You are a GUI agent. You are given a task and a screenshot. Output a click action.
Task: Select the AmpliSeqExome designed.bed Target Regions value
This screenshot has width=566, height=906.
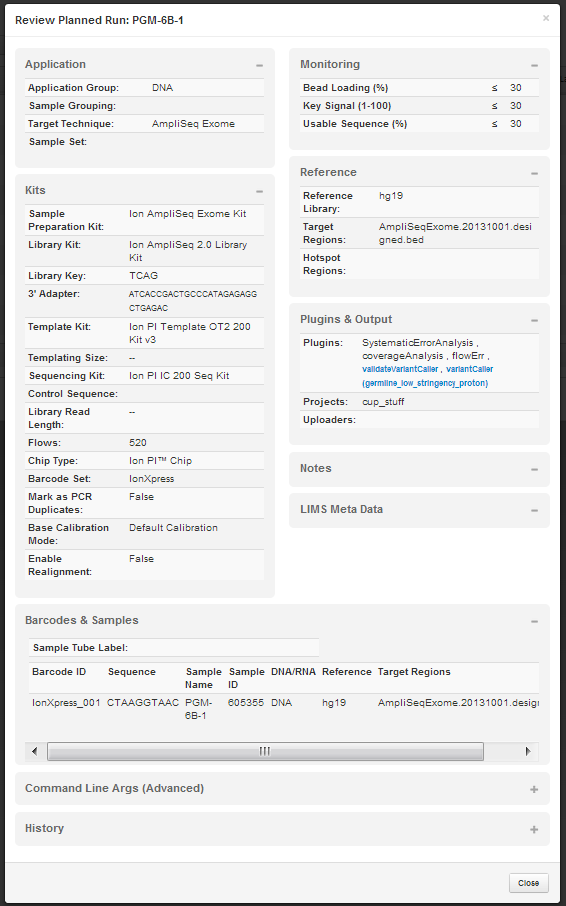pyautogui.click(x=456, y=233)
